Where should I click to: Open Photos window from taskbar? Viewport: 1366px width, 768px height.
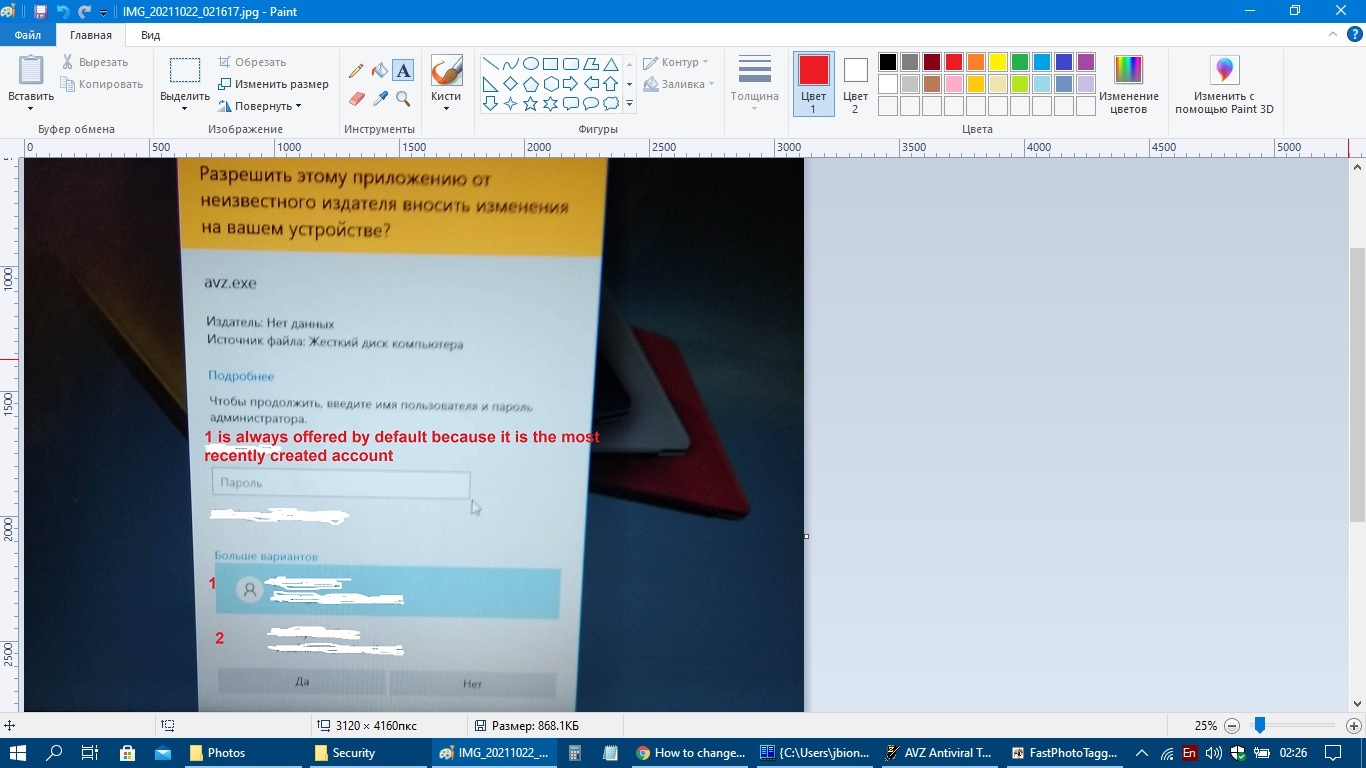(242, 753)
